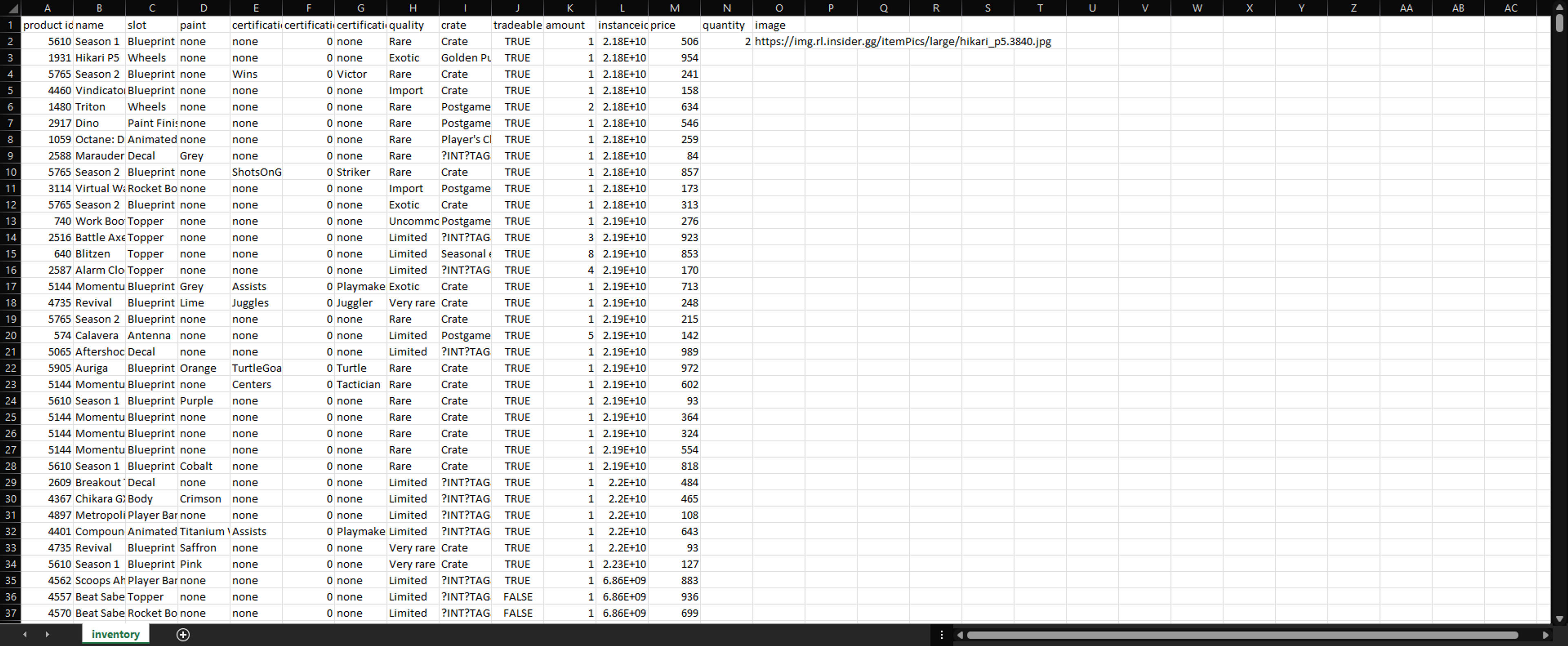
Task: Click the new sheet plus button
Action: (183, 635)
